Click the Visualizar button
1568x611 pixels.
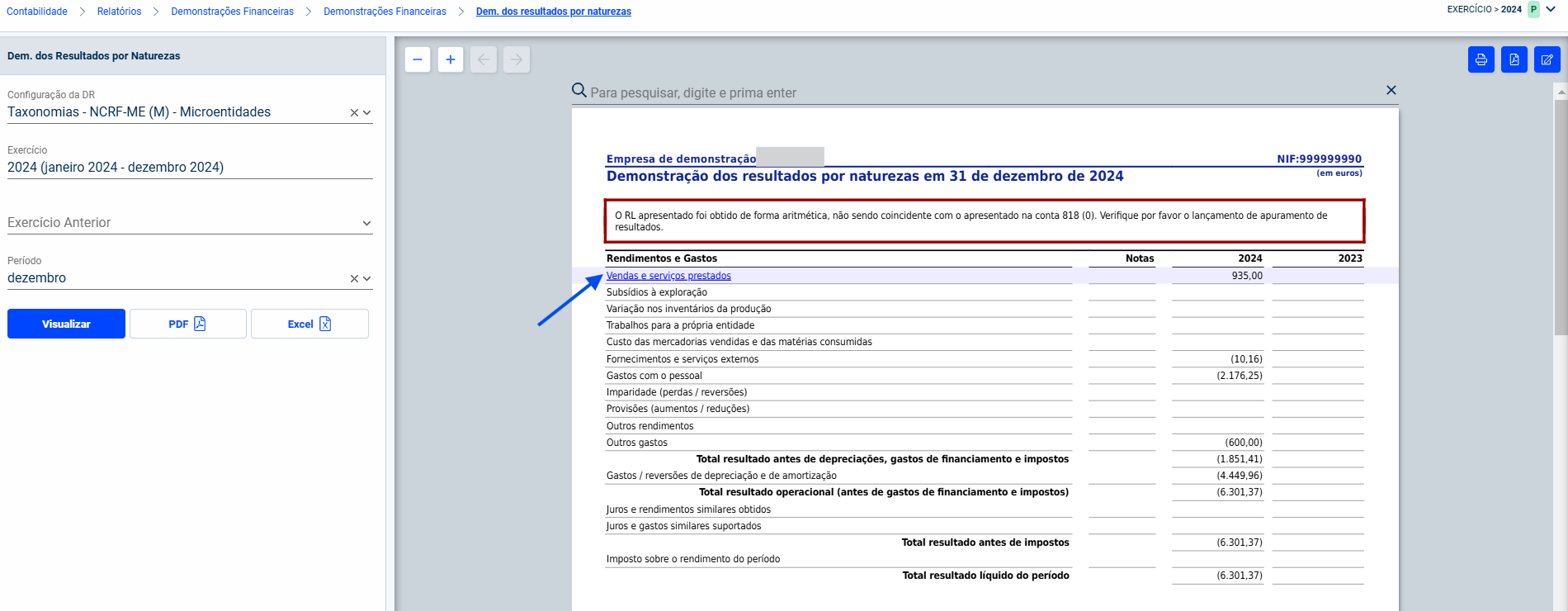[66, 324]
